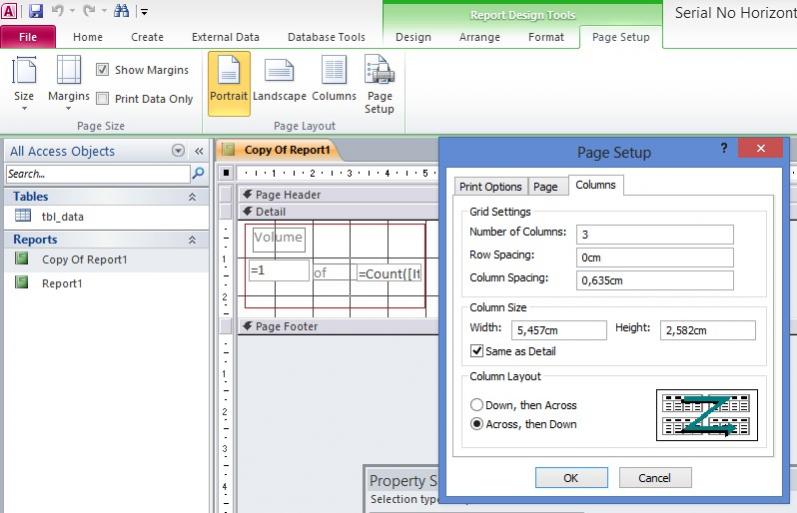Click the Row Spacing field

[x=655, y=257]
